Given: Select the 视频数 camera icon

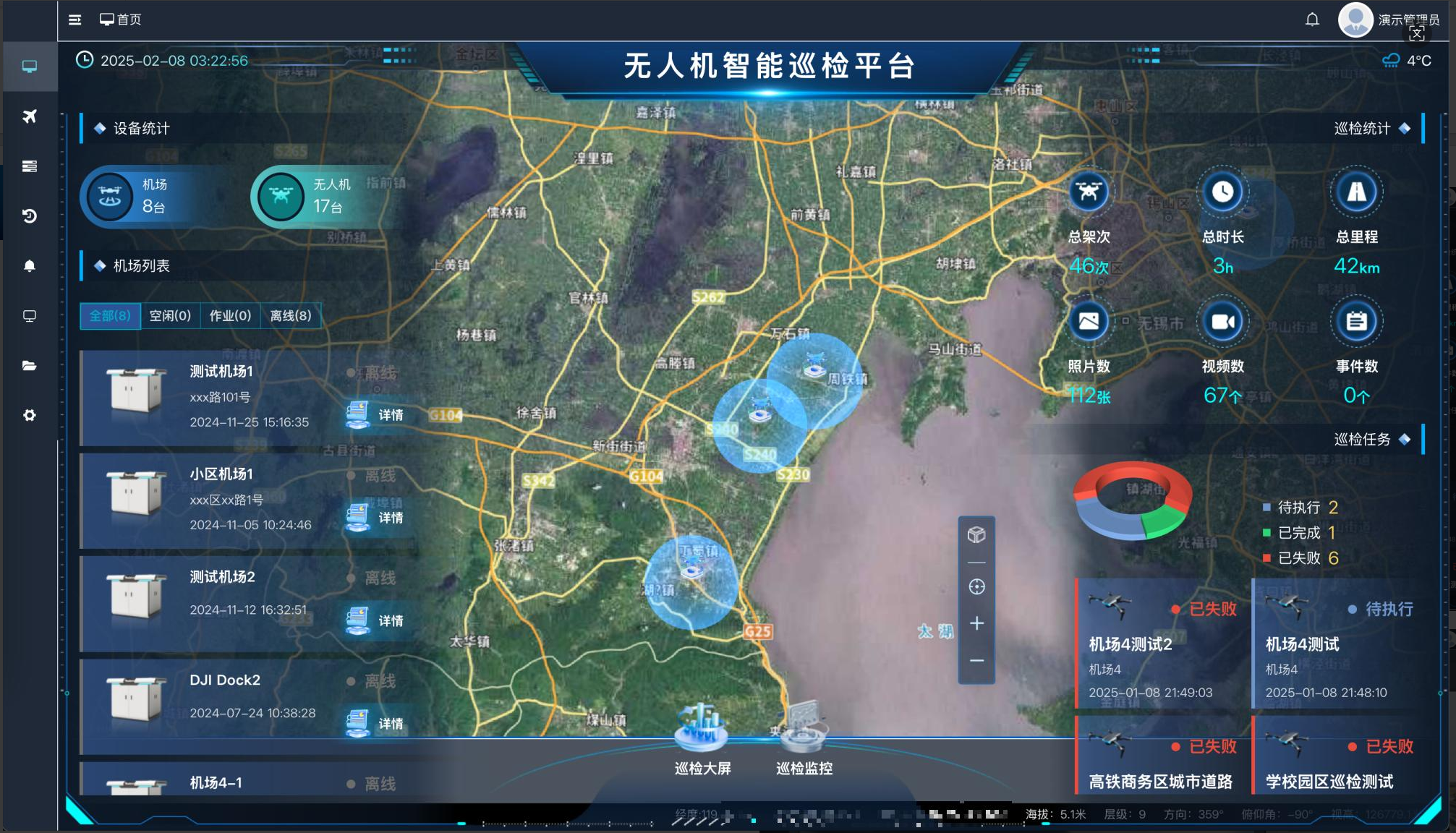Looking at the screenshot, I should 1222,322.
